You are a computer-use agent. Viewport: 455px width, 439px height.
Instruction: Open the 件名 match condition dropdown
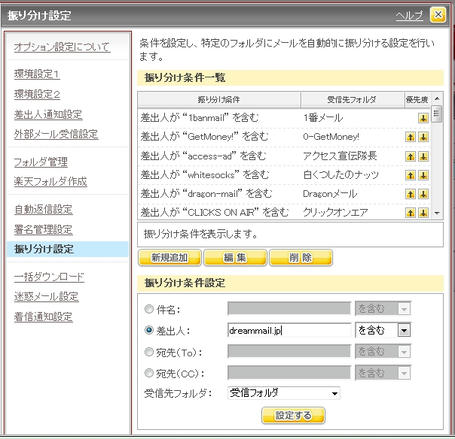pos(383,309)
